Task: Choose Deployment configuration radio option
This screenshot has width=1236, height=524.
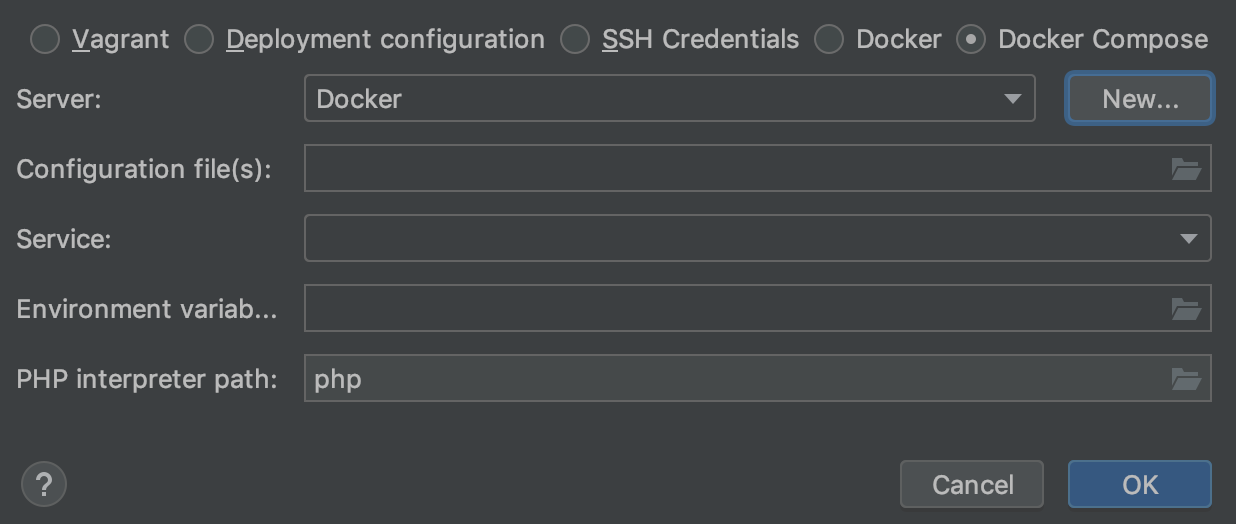Action: [199, 40]
